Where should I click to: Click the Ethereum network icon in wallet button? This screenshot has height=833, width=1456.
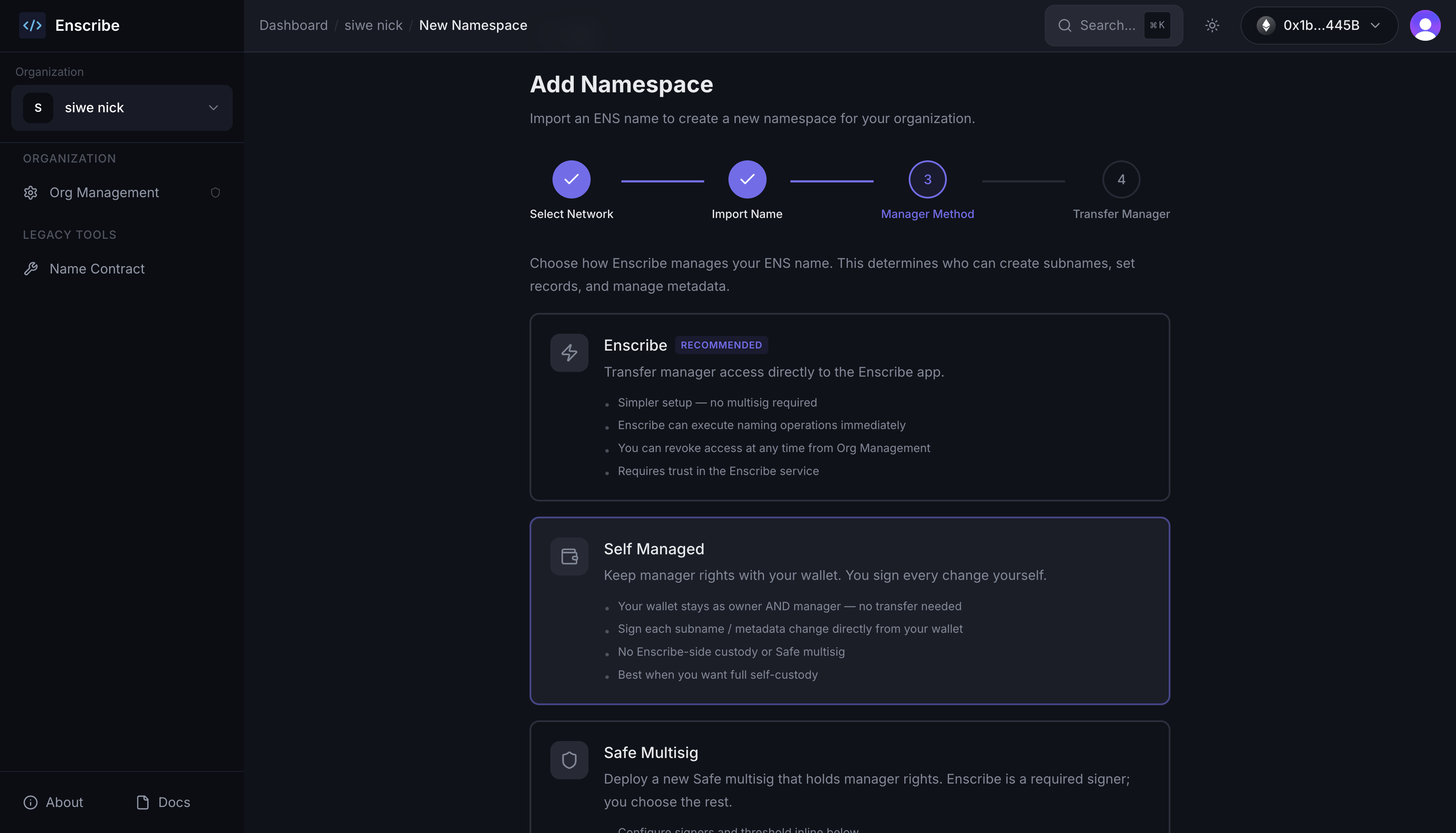pyautogui.click(x=1266, y=25)
